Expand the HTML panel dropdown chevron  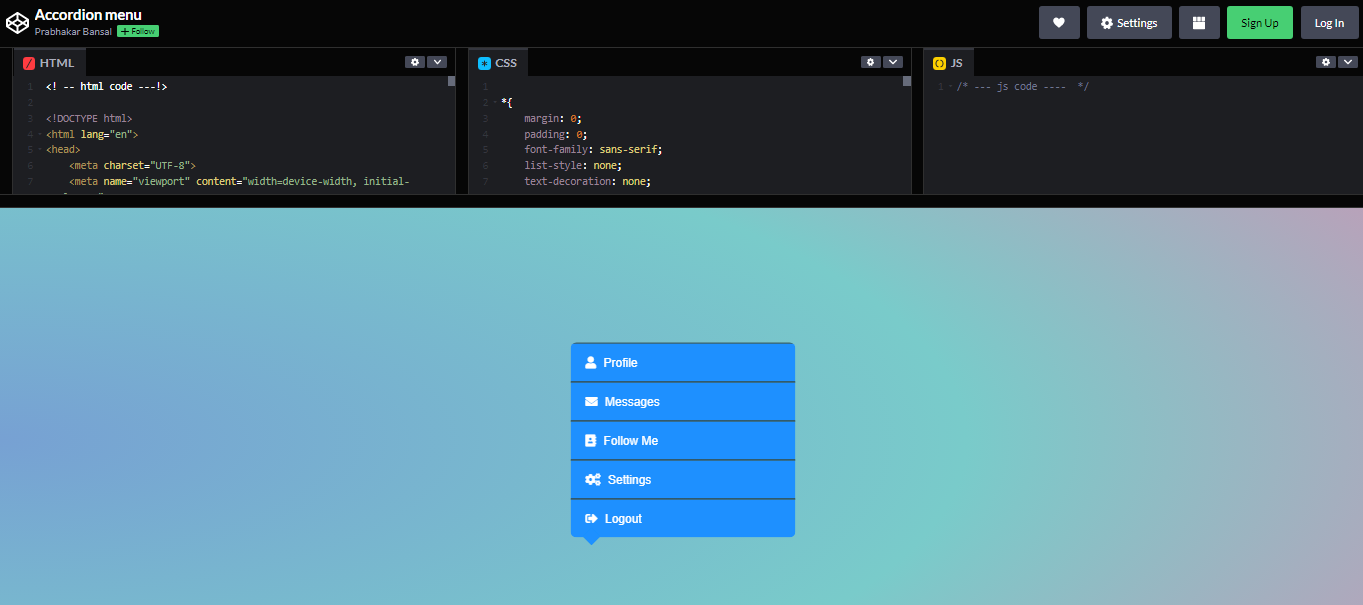point(437,61)
